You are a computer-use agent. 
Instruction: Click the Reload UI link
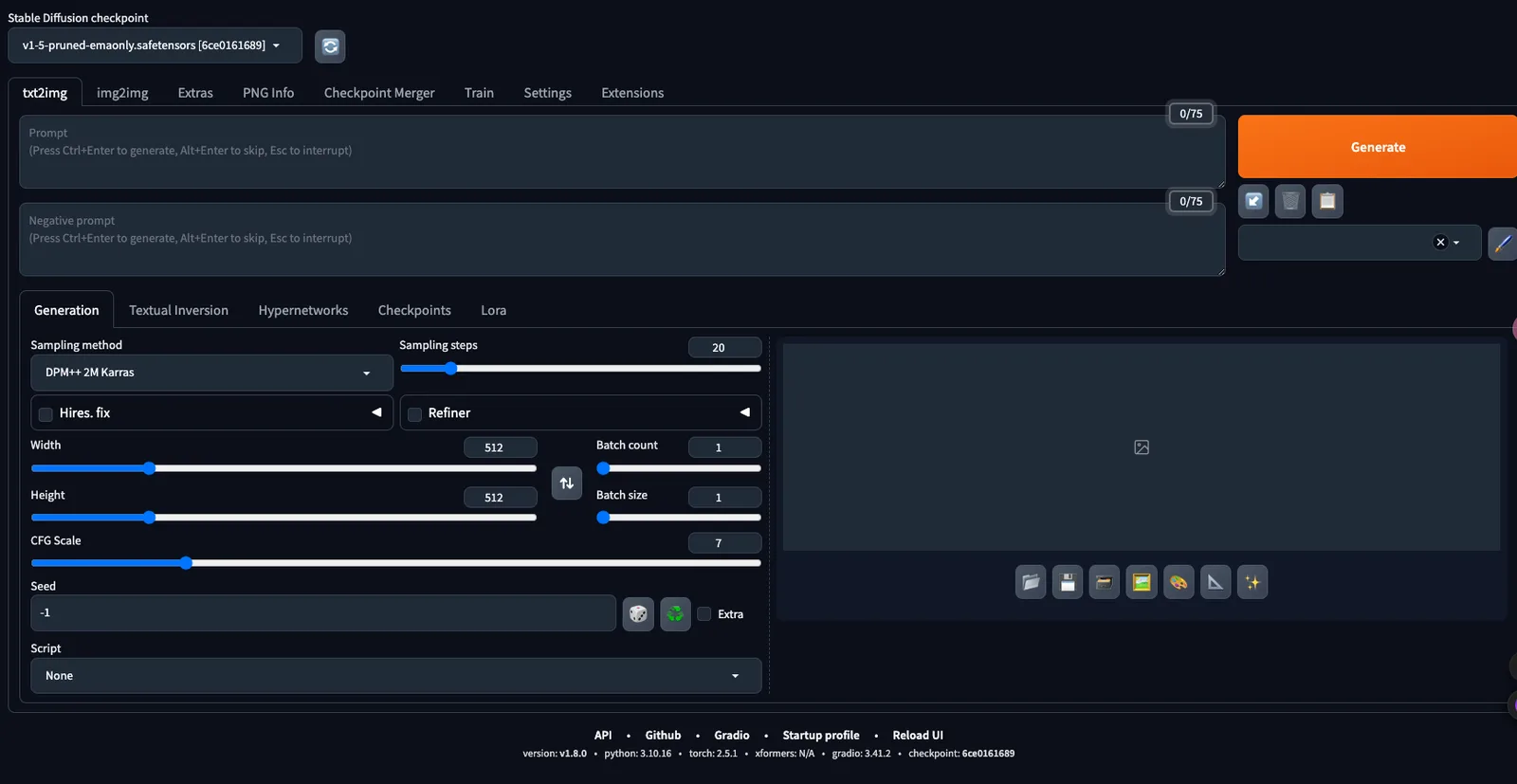click(x=918, y=735)
